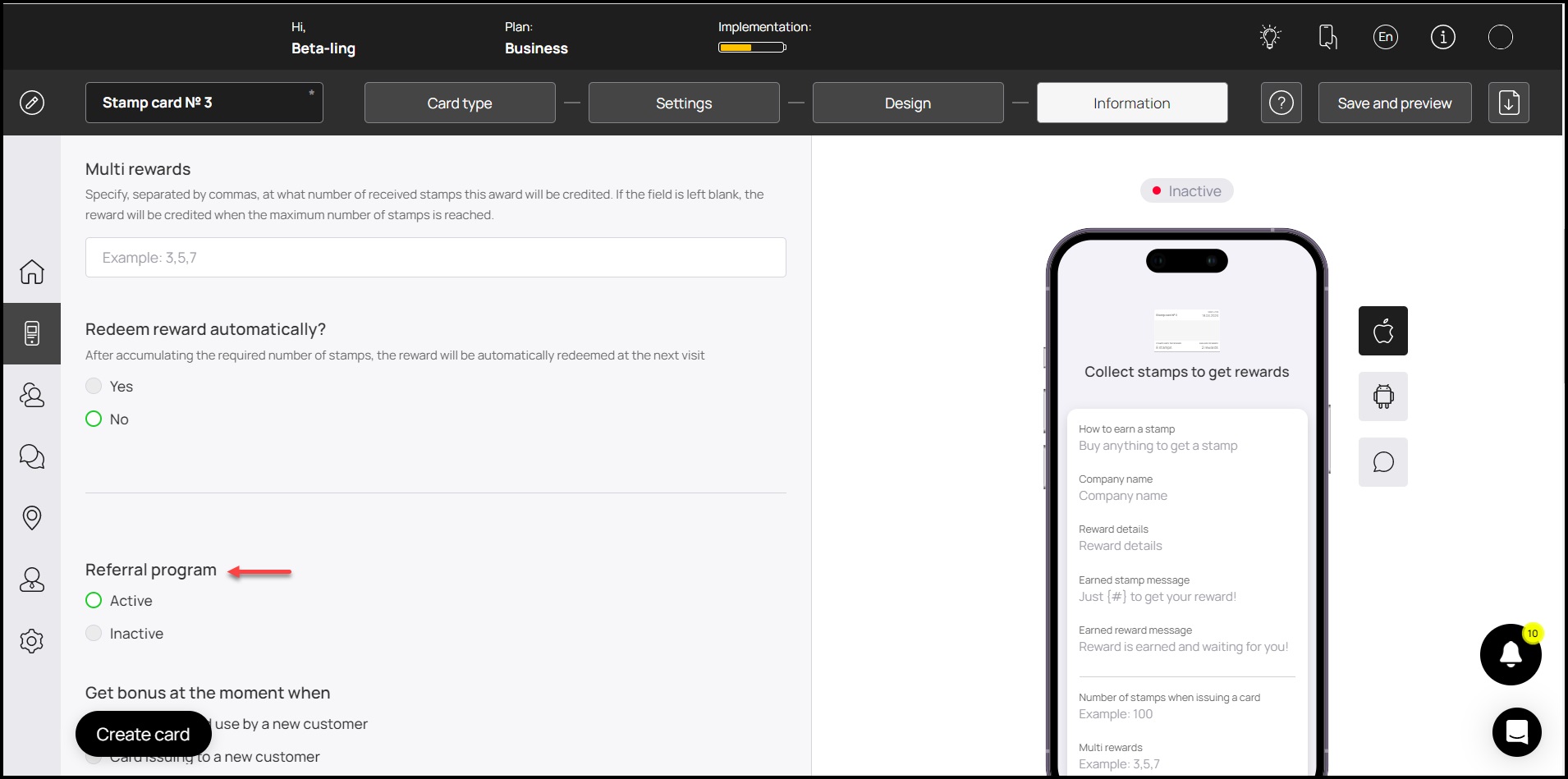Click the 'Referral program' heading
The width and height of the screenshot is (1568, 779).
pyautogui.click(x=151, y=570)
